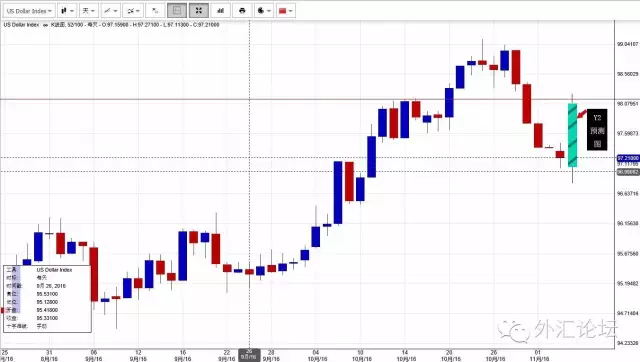Screen dimensions: 640x362
Task: Click the 98.56029 price axis label
Action: pyautogui.click(x=627, y=74)
